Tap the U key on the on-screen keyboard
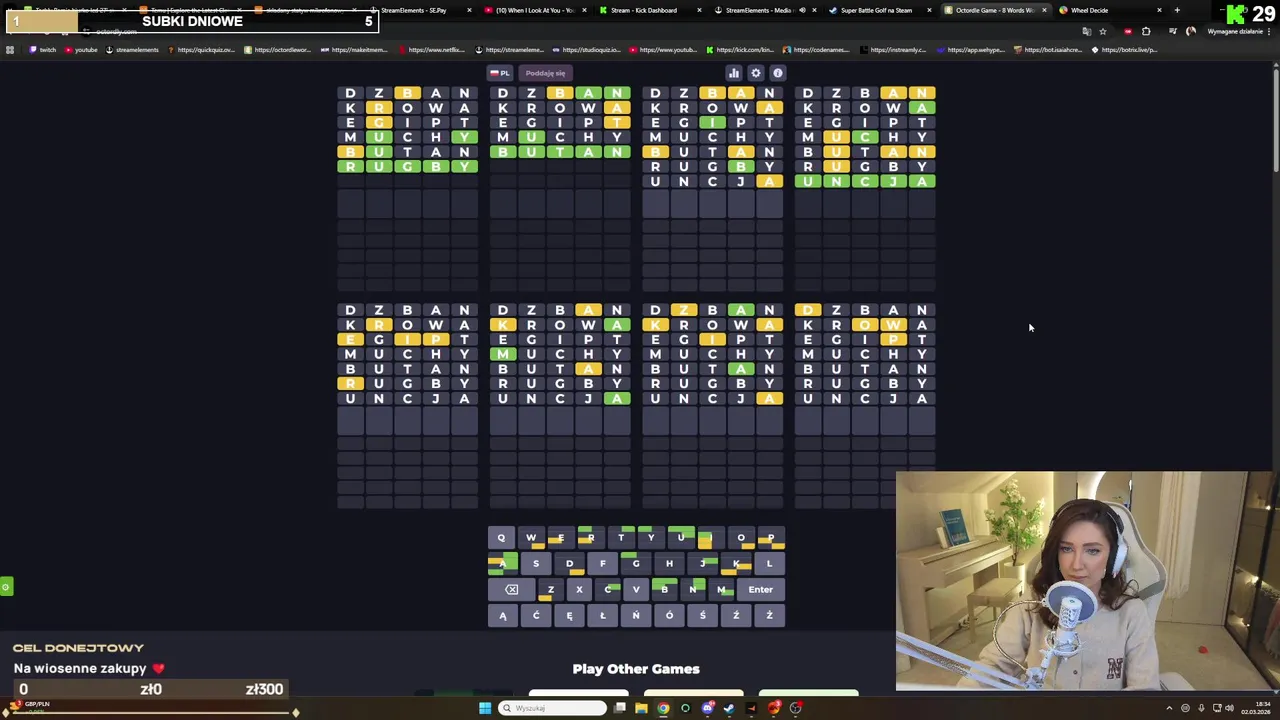This screenshot has height=720, width=1280. (x=680, y=538)
